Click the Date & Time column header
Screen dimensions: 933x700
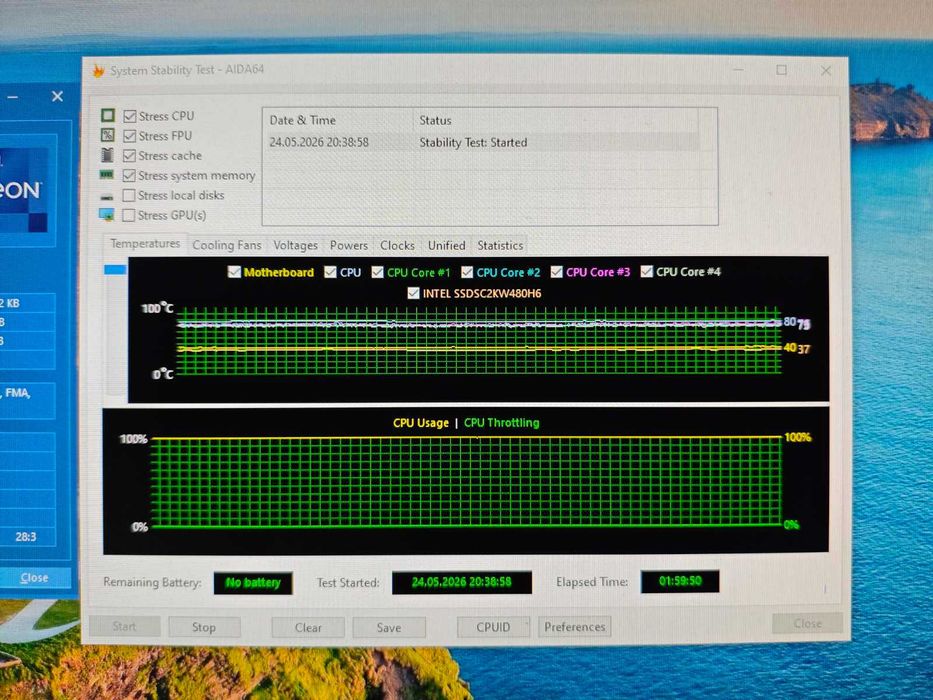tap(338, 120)
